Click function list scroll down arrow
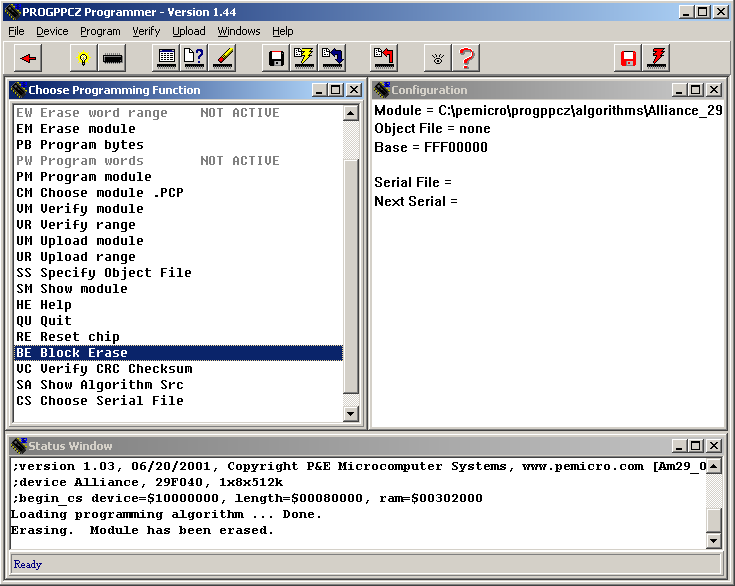 [x=351, y=413]
